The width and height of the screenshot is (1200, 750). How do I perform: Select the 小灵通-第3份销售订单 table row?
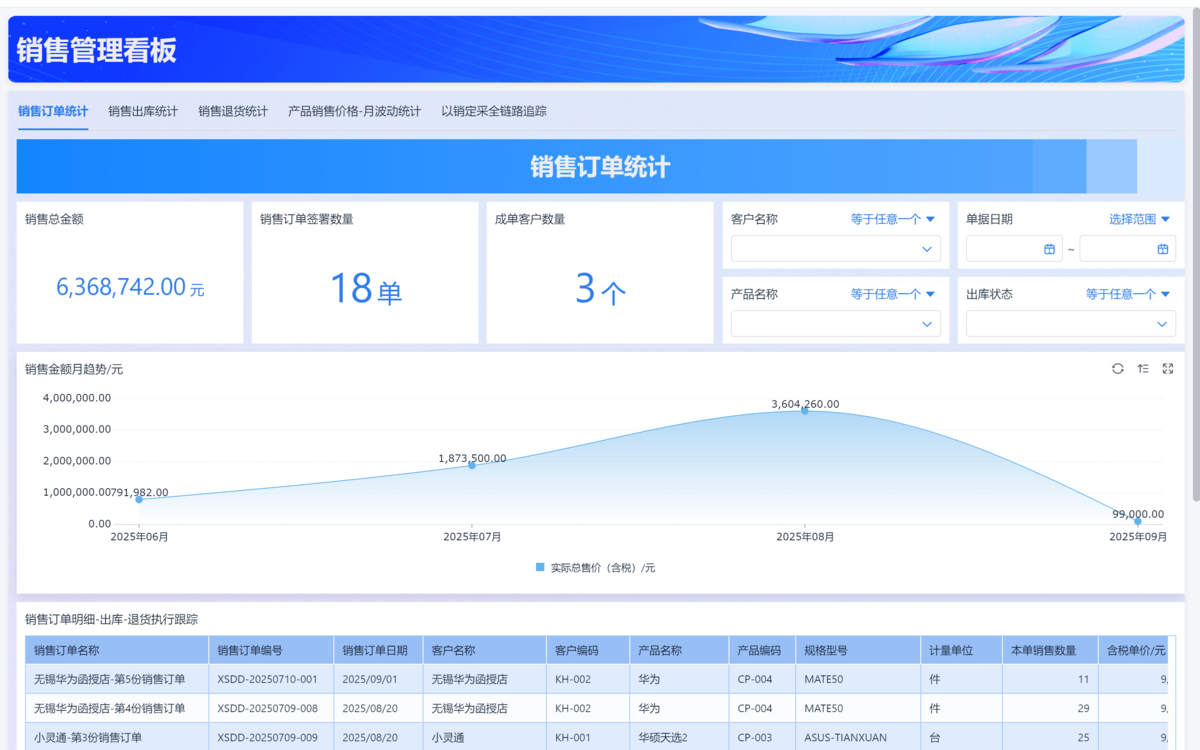click(x=88, y=737)
